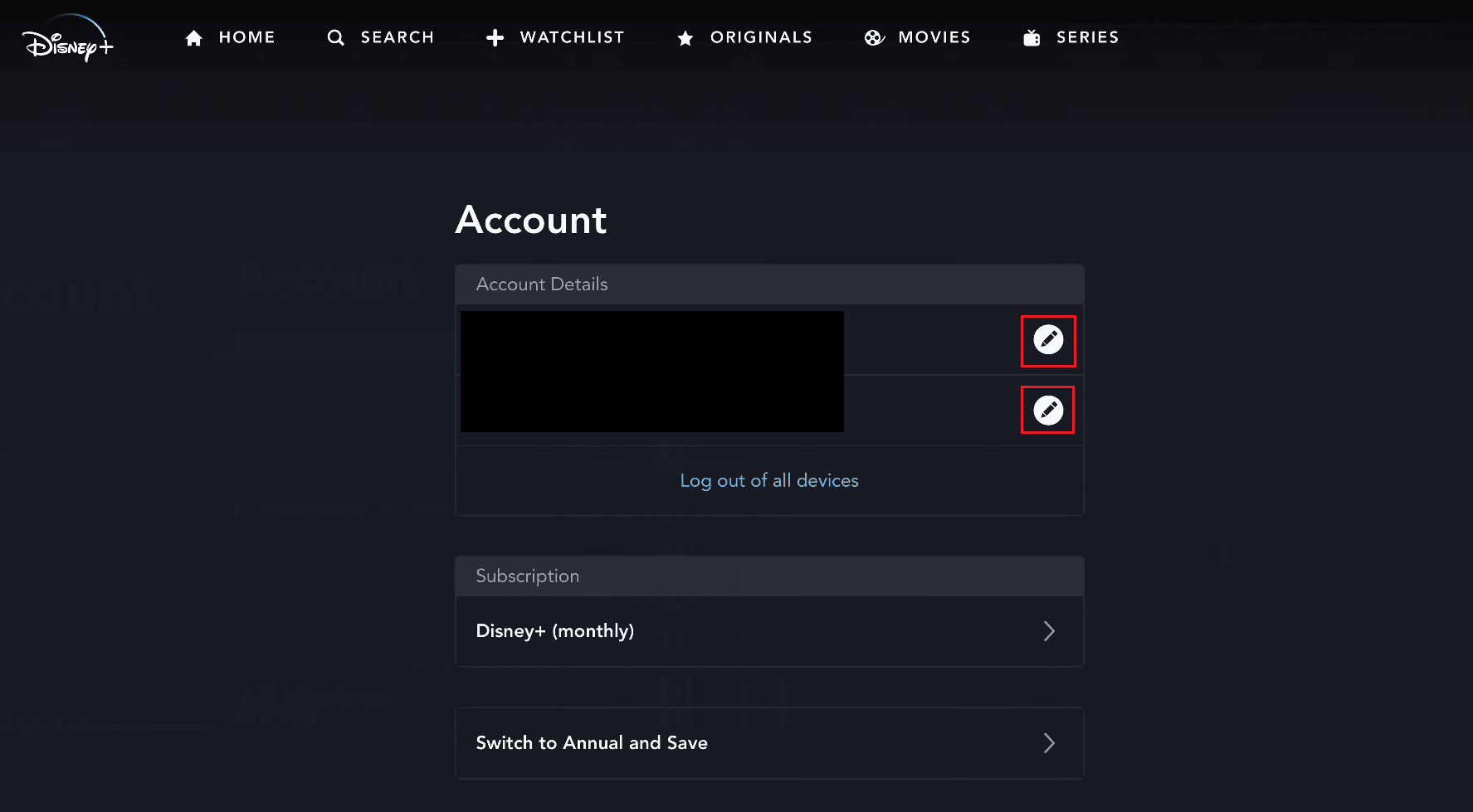Open the HOME nav label
This screenshot has width=1473, height=812.
tap(247, 37)
